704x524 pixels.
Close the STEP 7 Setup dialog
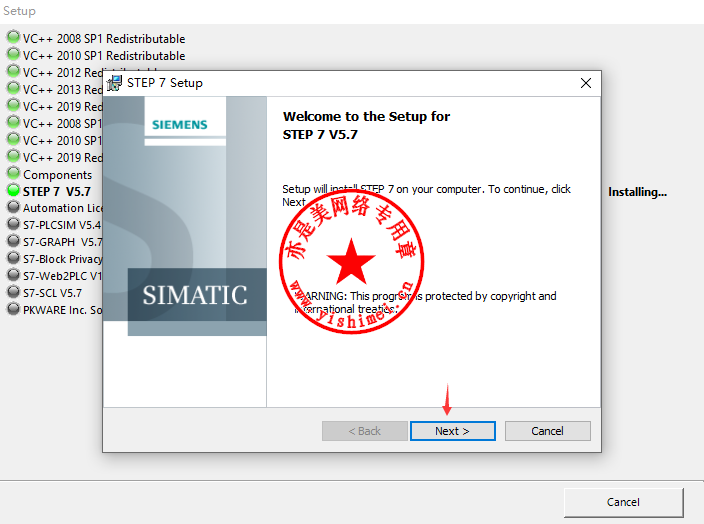click(x=585, y=83)
